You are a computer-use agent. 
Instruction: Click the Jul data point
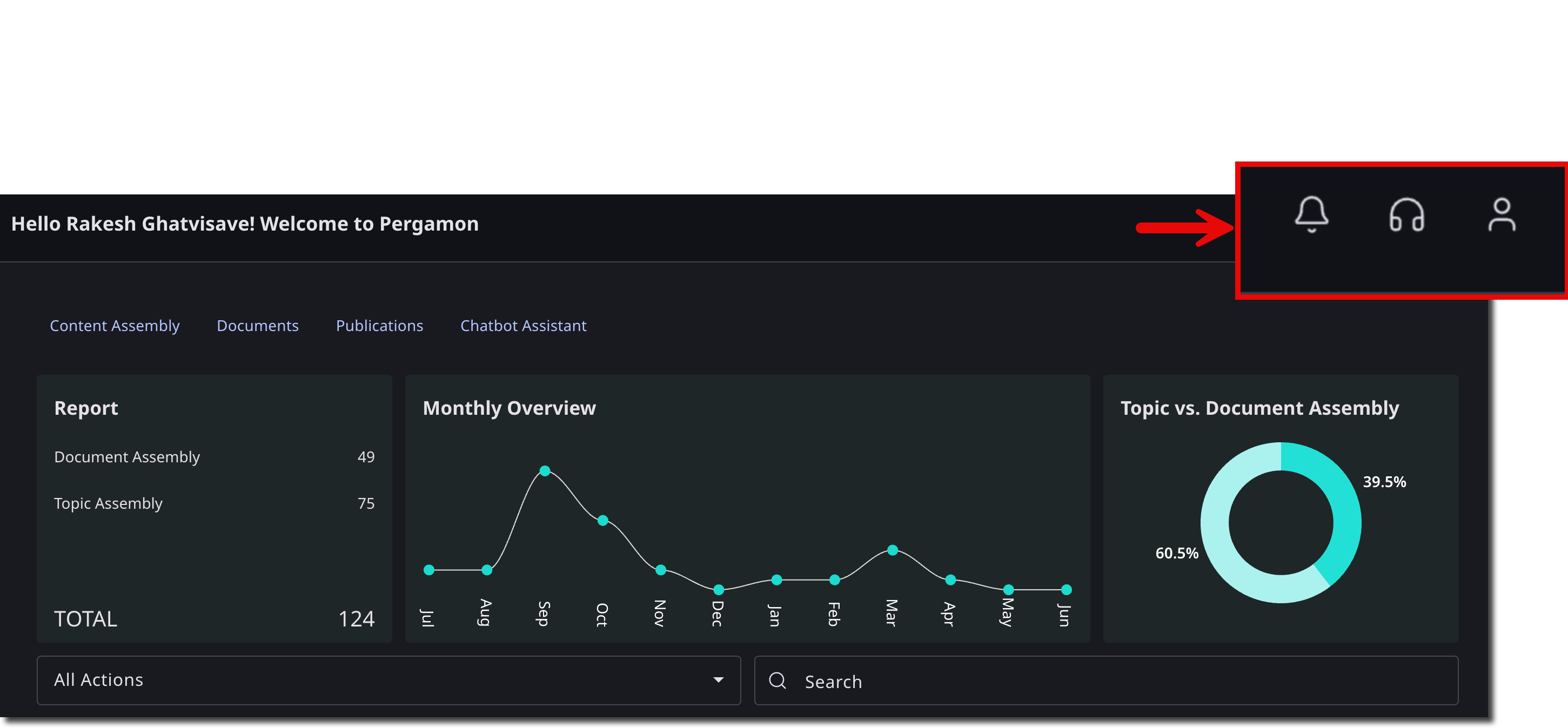click(429, 570)
